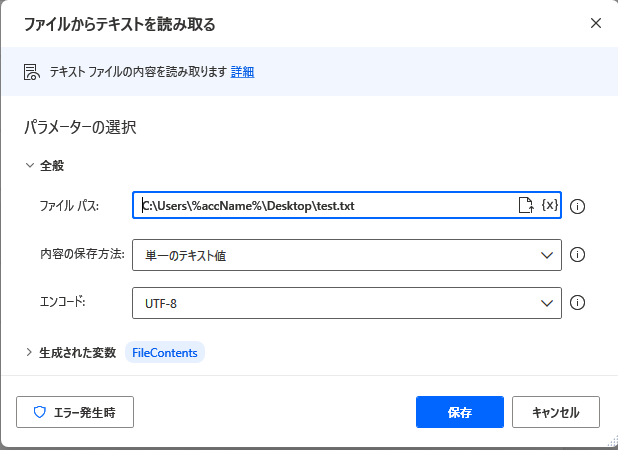Close the dialog with the X button
This screenshot has height=450, width=618.
(x=596, y=23)
